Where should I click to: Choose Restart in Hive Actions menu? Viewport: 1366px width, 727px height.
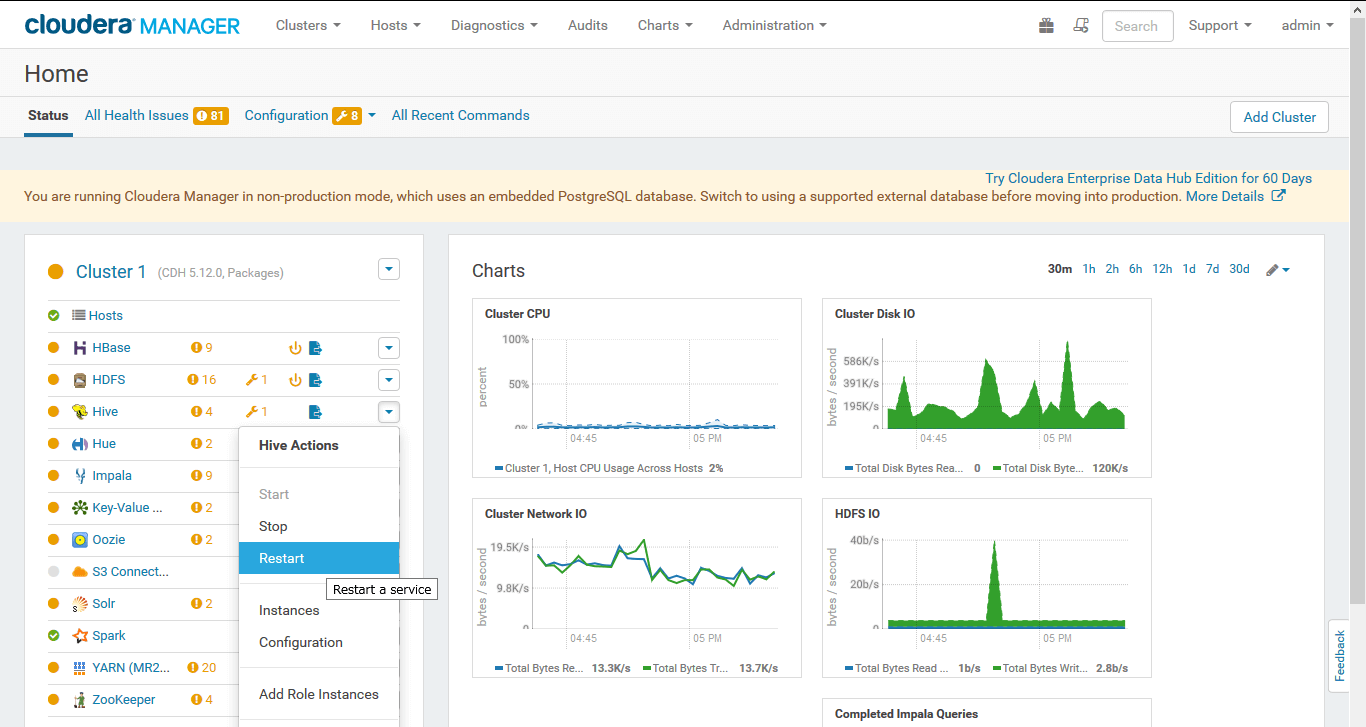(319, 558)
